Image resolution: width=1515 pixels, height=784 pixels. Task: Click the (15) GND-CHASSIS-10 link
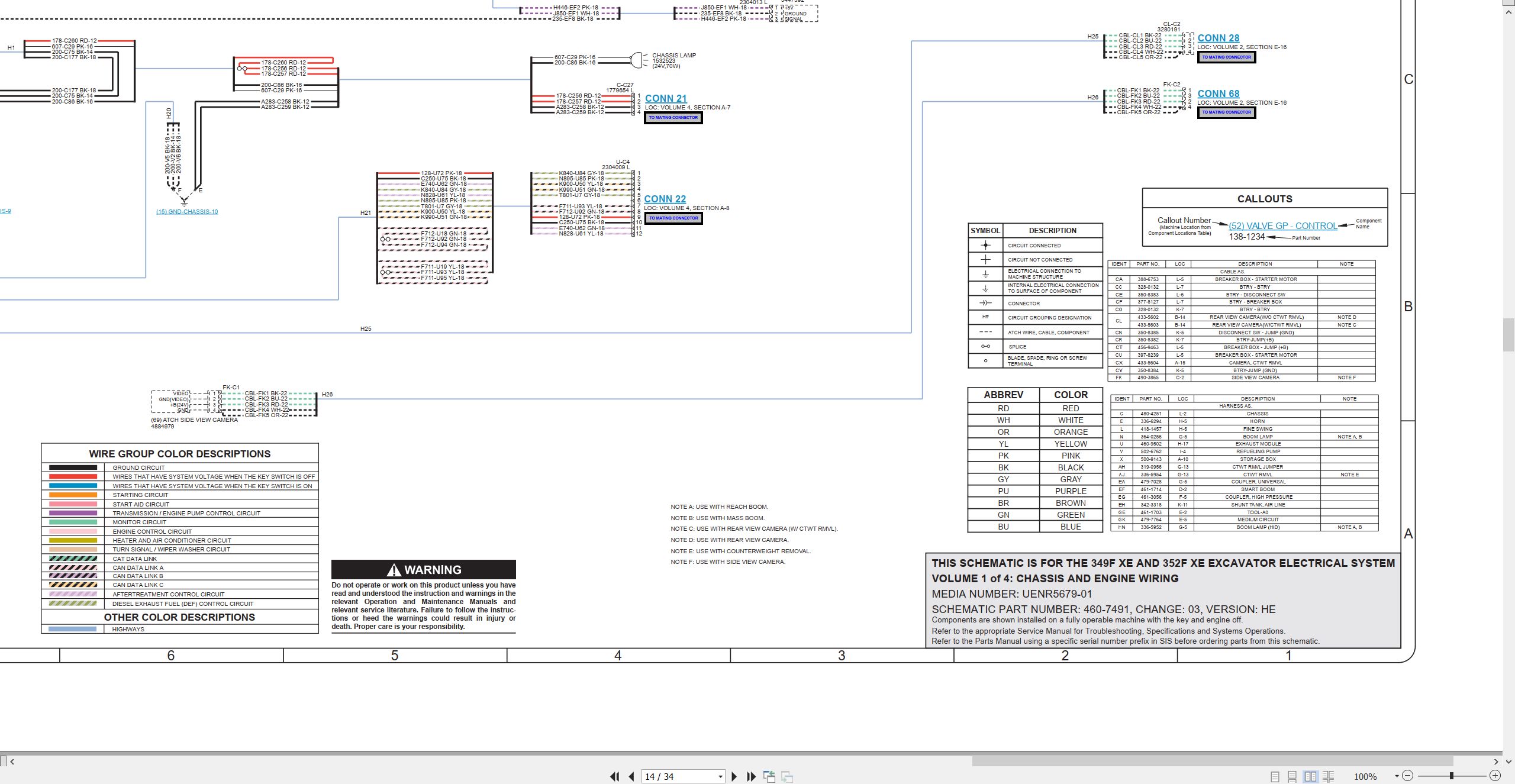(x=187, y=211)
